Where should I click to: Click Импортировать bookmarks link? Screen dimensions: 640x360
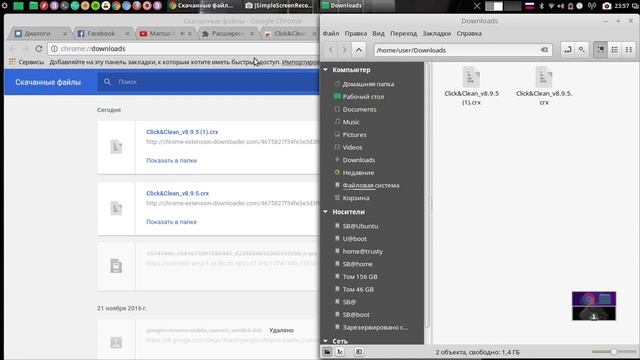coord(300,62)
